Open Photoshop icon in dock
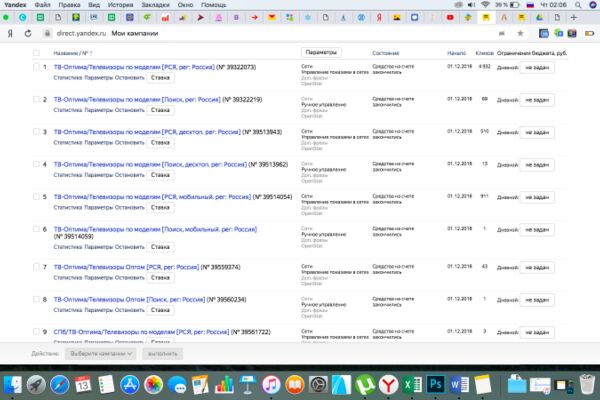 [435, 384]
